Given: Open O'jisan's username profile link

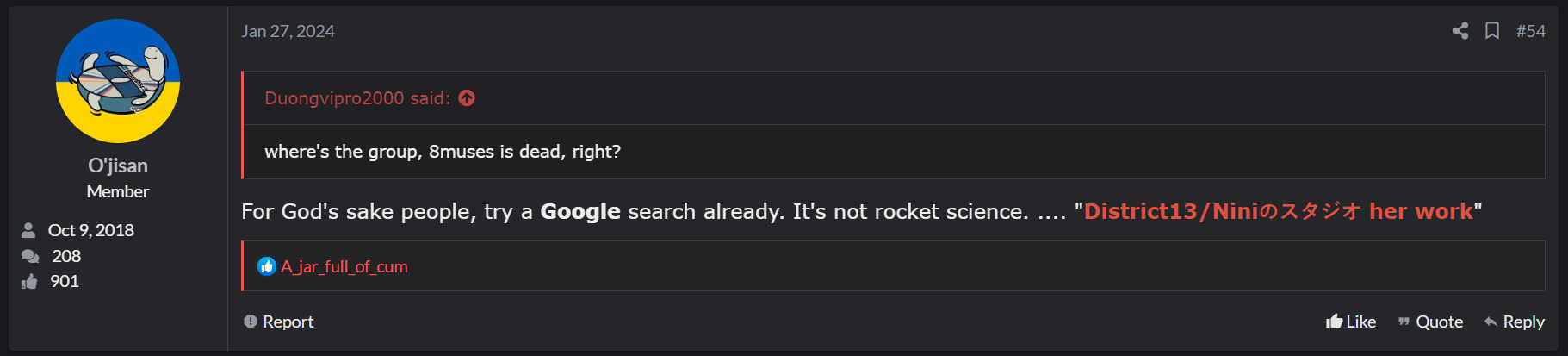Looking at the screenshot, I should click(x=118, y=166).
